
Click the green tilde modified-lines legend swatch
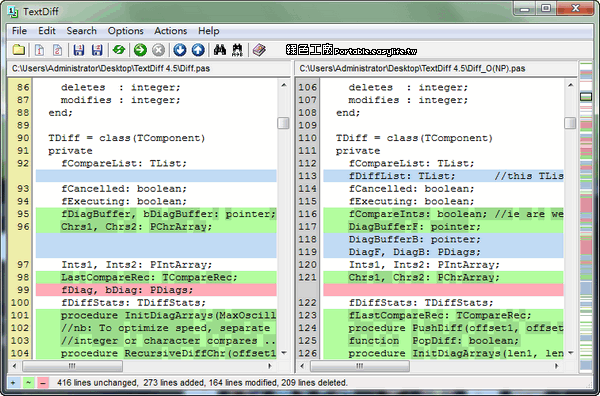28,383
